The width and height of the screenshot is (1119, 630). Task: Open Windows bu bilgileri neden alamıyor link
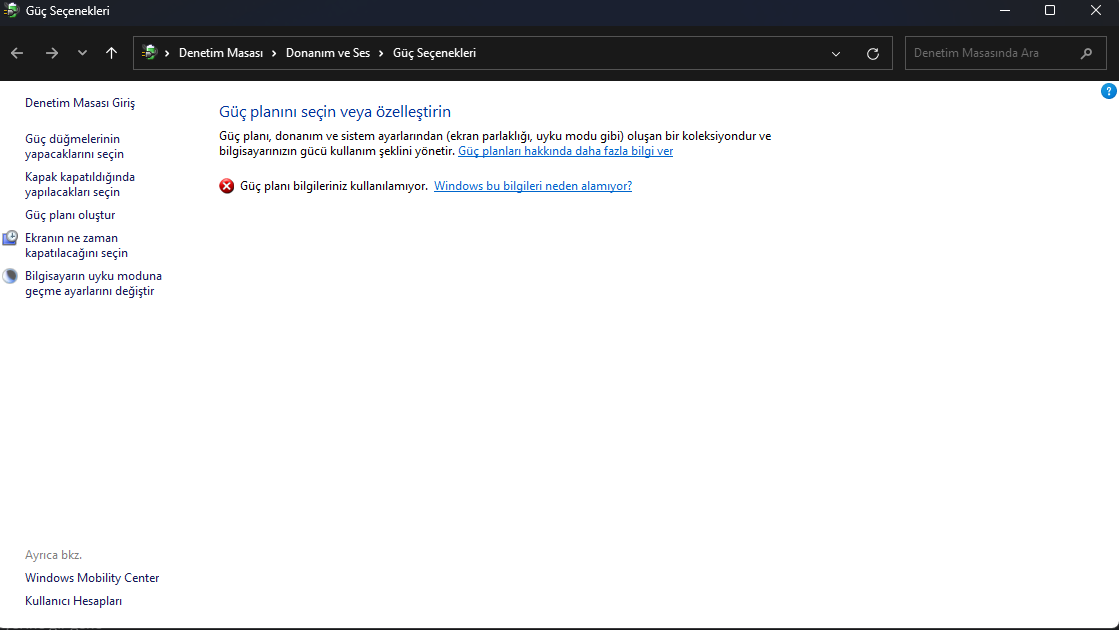click(533, 186)
